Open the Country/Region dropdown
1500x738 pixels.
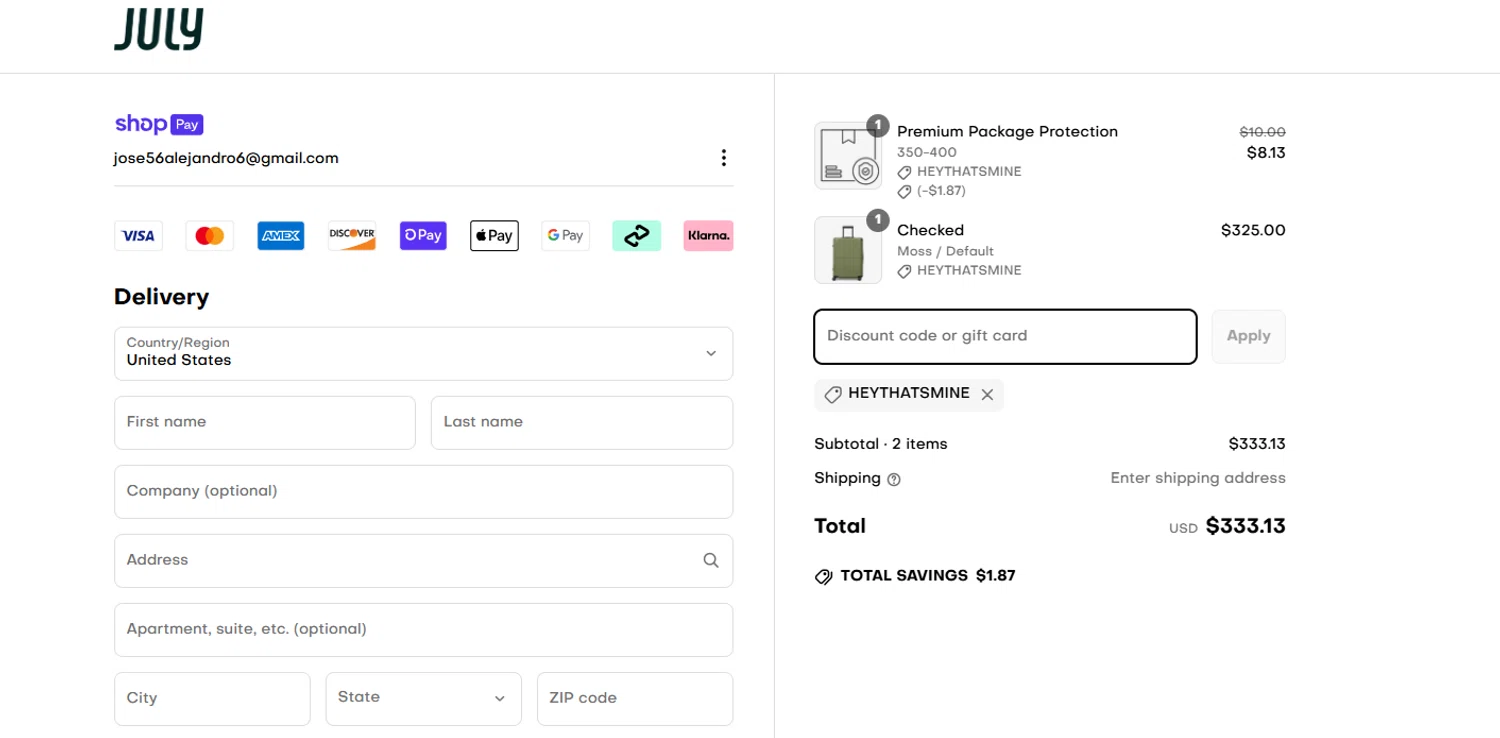[x=423, y=354]
